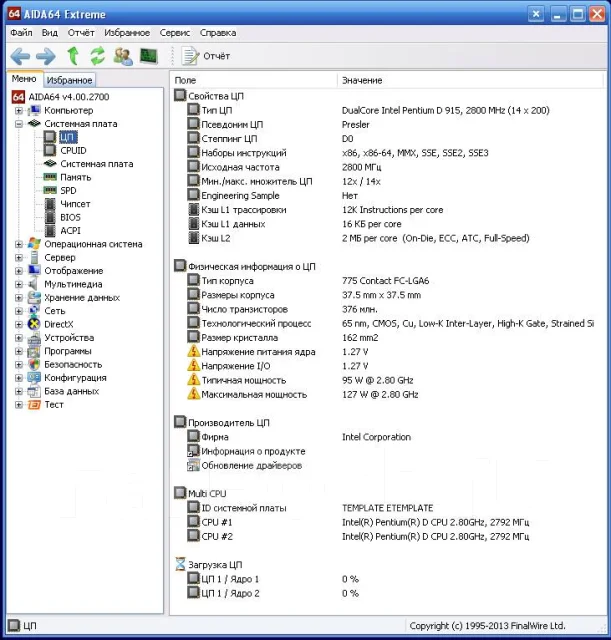
Task: Click the Сеть network icon
Action: coord(34,311)
